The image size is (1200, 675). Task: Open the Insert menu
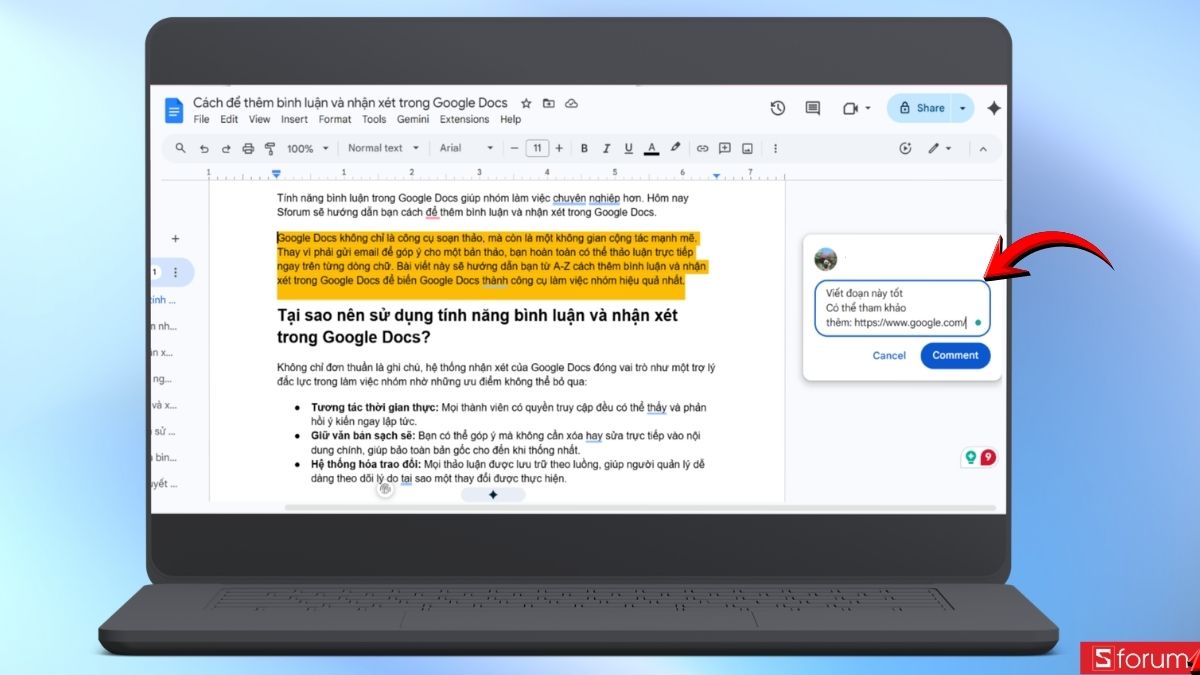pyautogui.click(x=294, y=119)
